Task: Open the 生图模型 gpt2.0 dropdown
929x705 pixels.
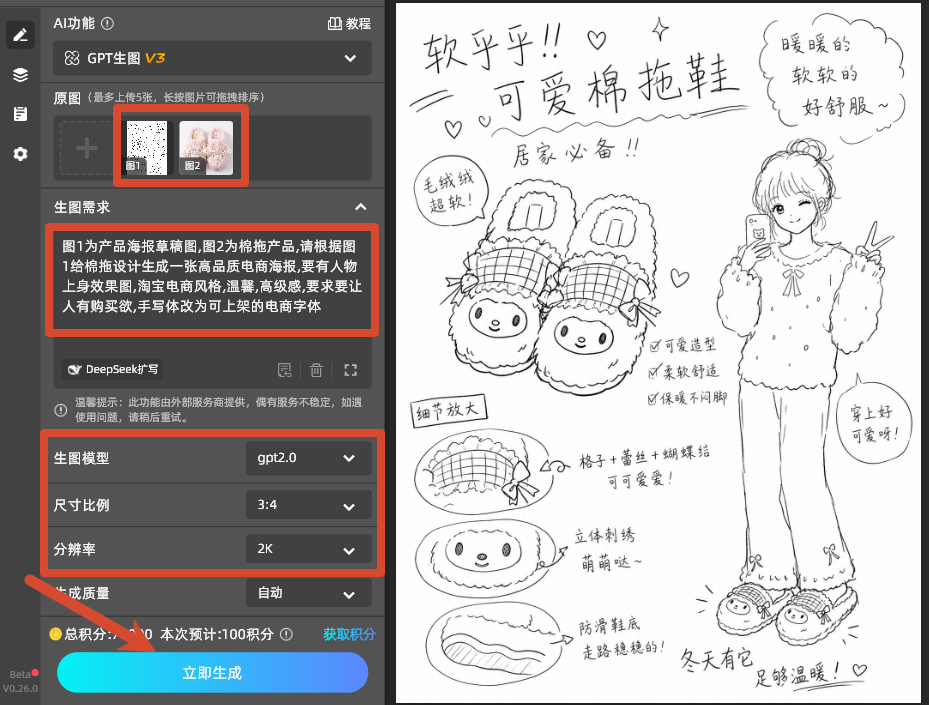Action: pyautogui.click(x=308, y=458)
